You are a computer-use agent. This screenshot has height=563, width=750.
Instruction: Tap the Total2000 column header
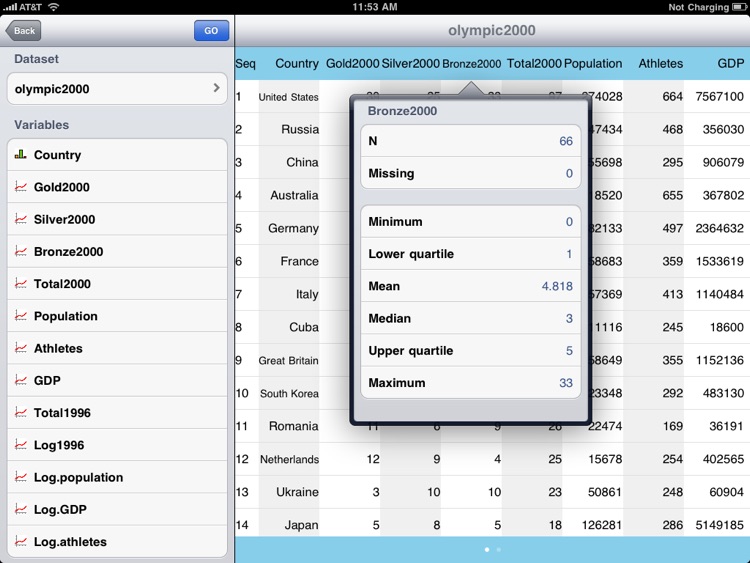click(x=534, y=64)
